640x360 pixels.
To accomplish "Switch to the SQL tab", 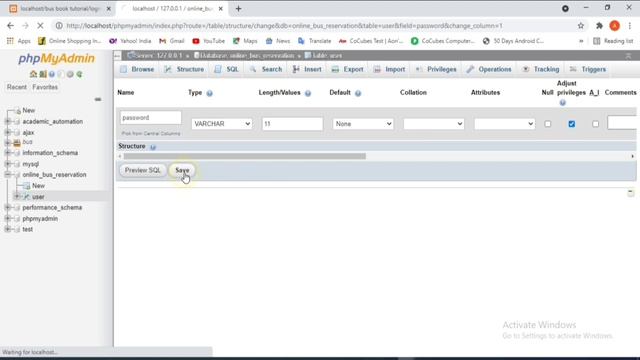I will (227, 69).
